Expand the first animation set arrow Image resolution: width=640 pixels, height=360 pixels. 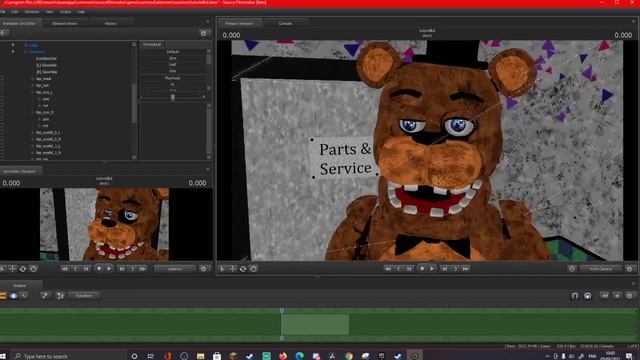click(13, 45)
